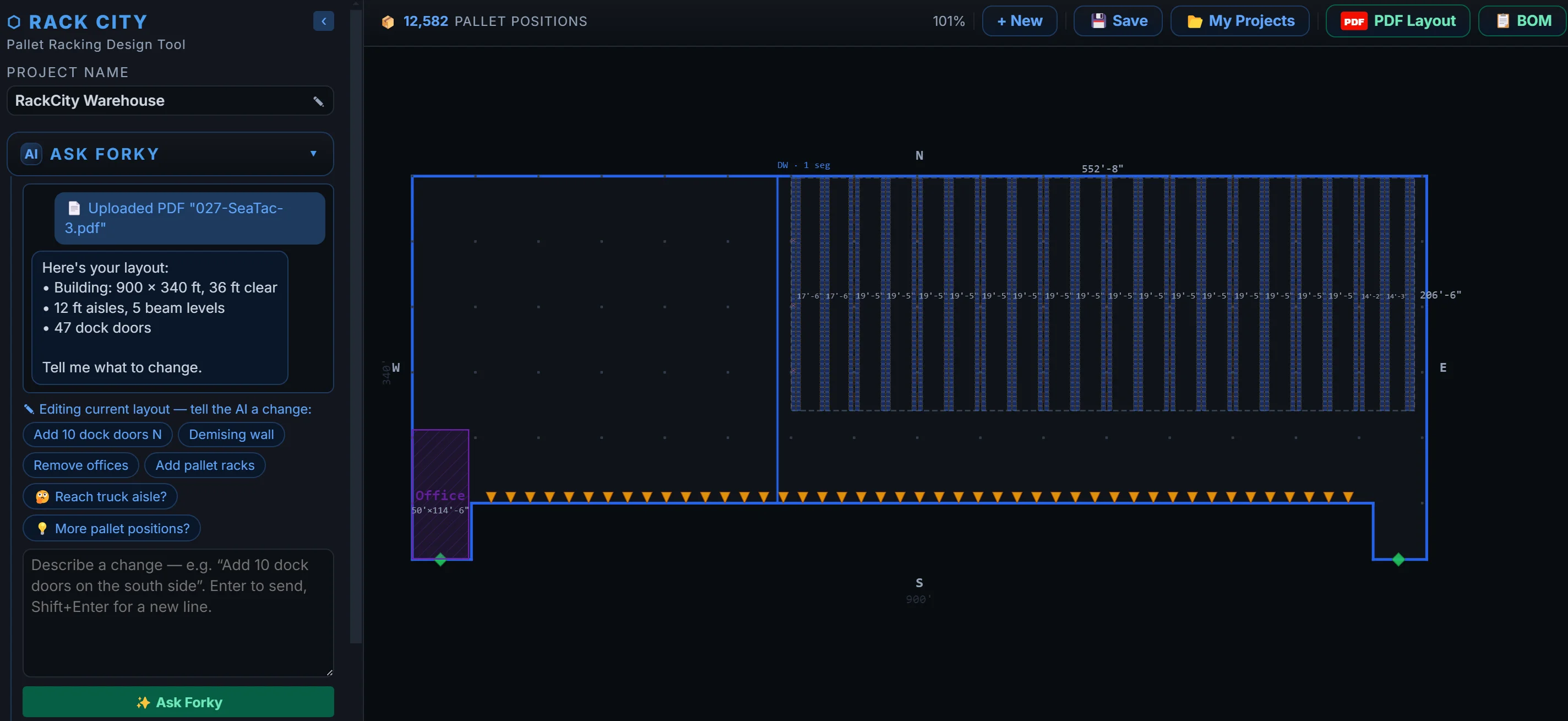Image resolution: width=1568 pixels, height=721 pixels.
Task: Click the green diamond at southeast corner
Action: coord(1398,559)
